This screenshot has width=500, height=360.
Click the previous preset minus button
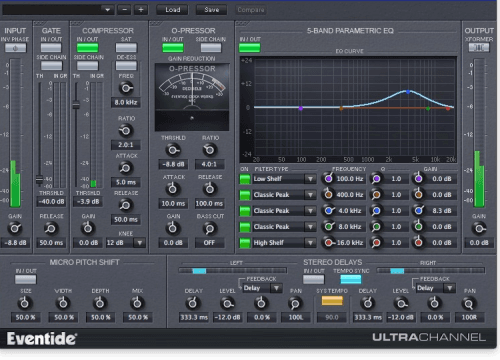(x=124, y=10)
